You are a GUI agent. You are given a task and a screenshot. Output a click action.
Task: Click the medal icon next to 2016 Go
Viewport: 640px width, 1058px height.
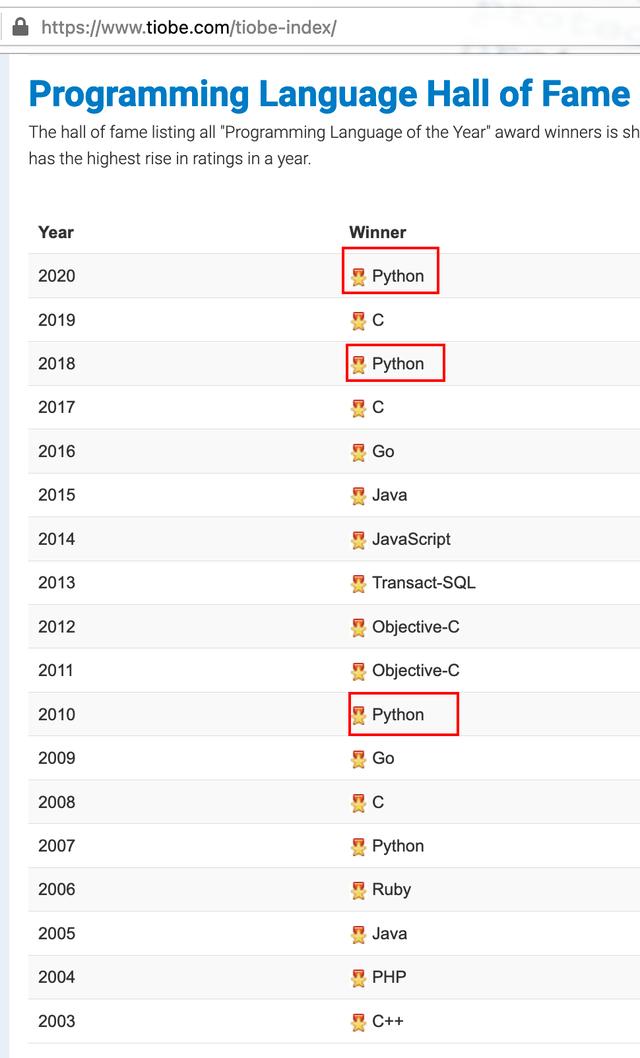358,452
